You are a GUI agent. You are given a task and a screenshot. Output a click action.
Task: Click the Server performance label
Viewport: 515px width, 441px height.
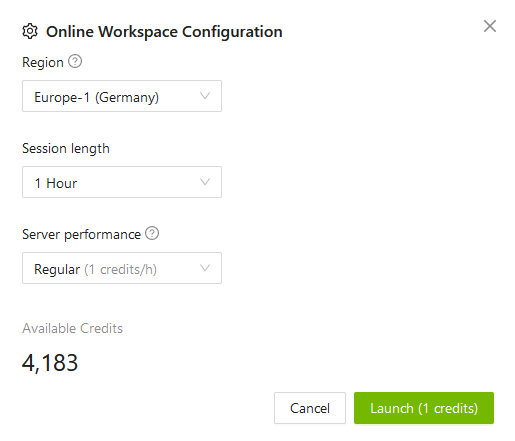coord(81,235)
